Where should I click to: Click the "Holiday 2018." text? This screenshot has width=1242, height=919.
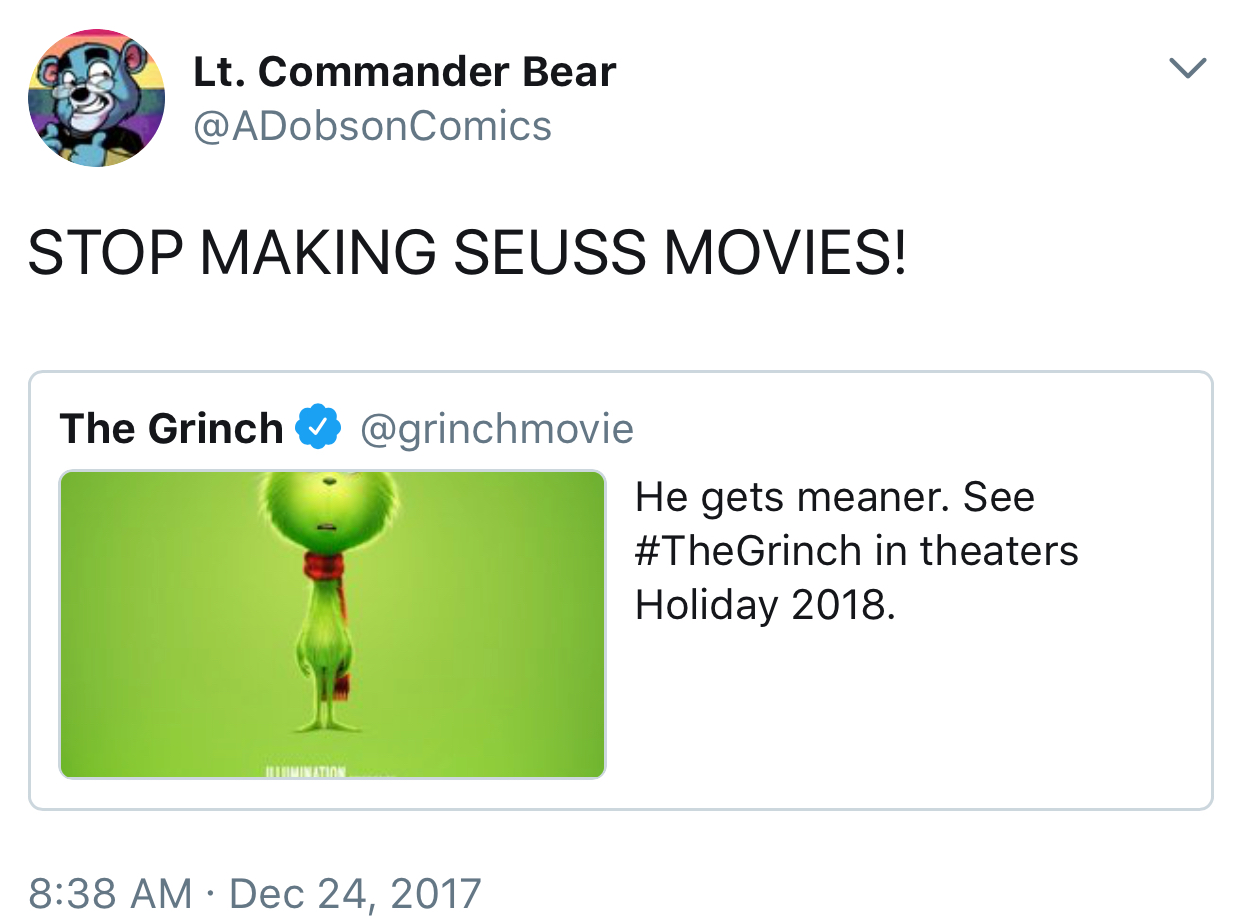tap(765, 605)
